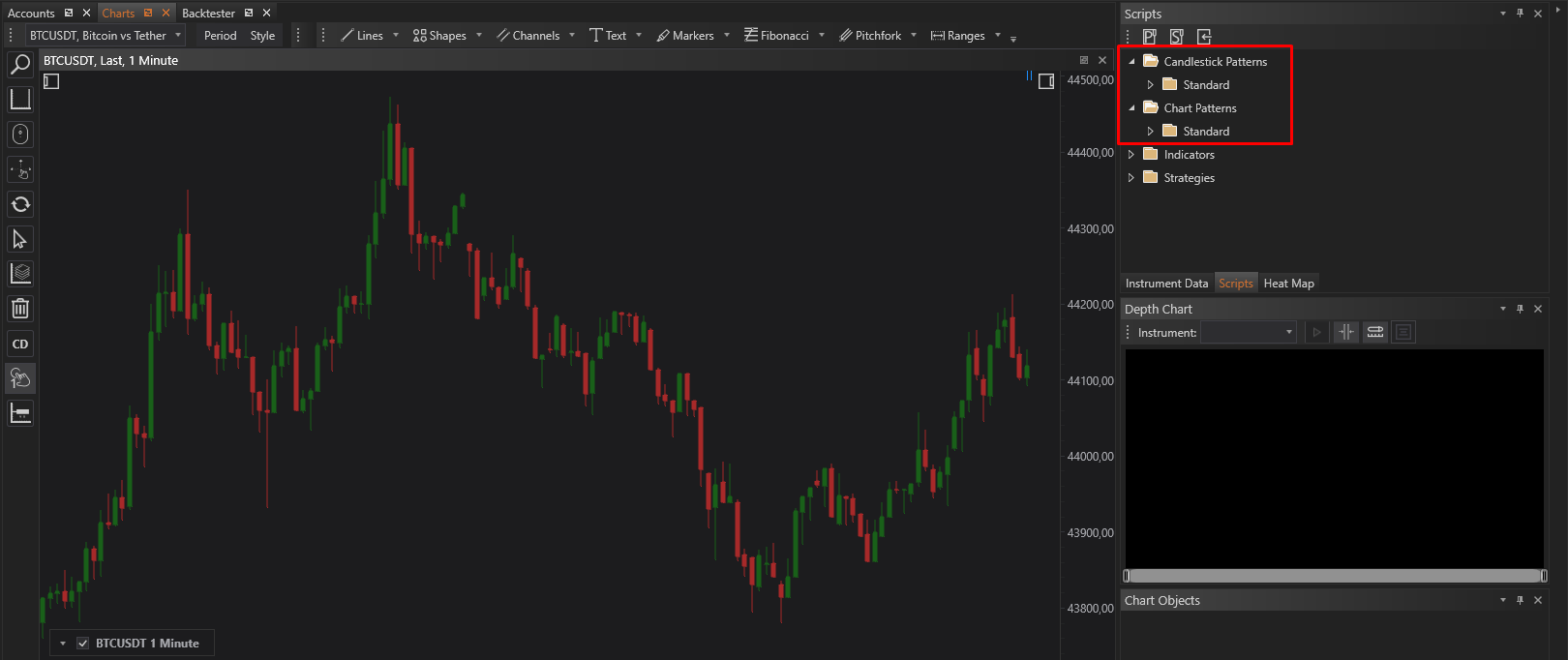The image size is (1568, 660).
Task: Click the refresh chart icon
Action: [x=20, y=204]
